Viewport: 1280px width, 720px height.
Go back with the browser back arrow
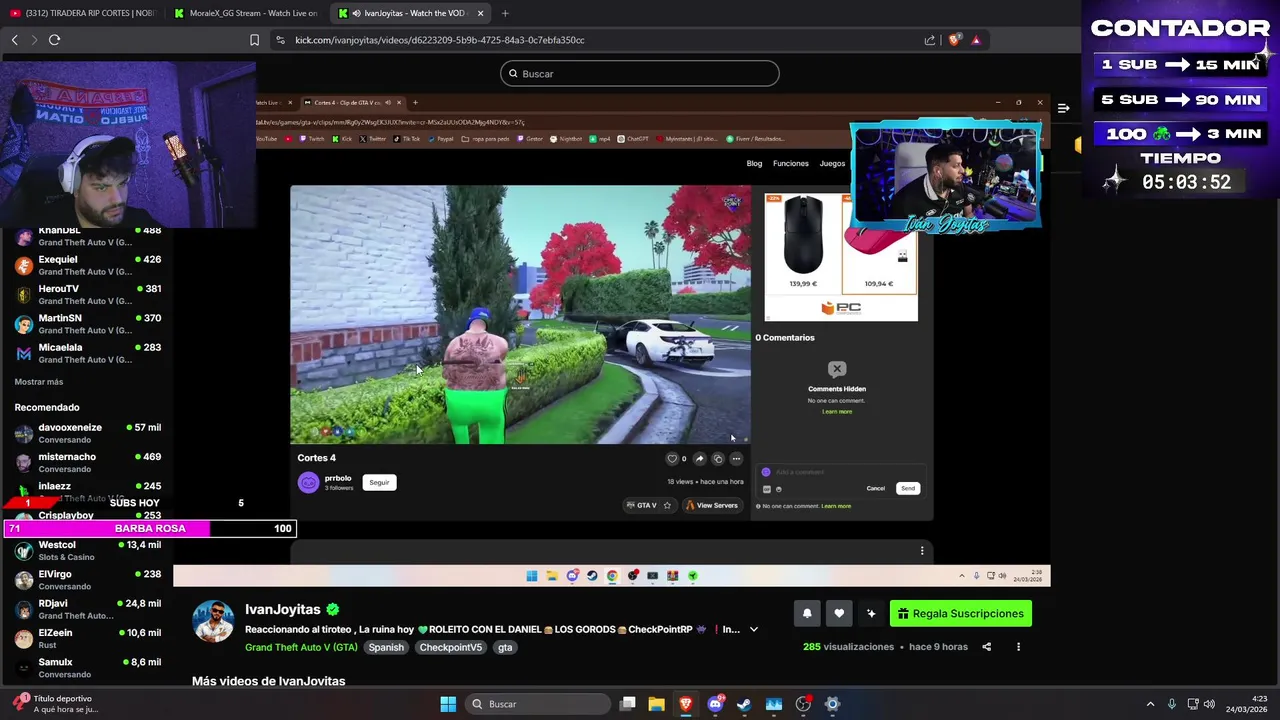15,40
